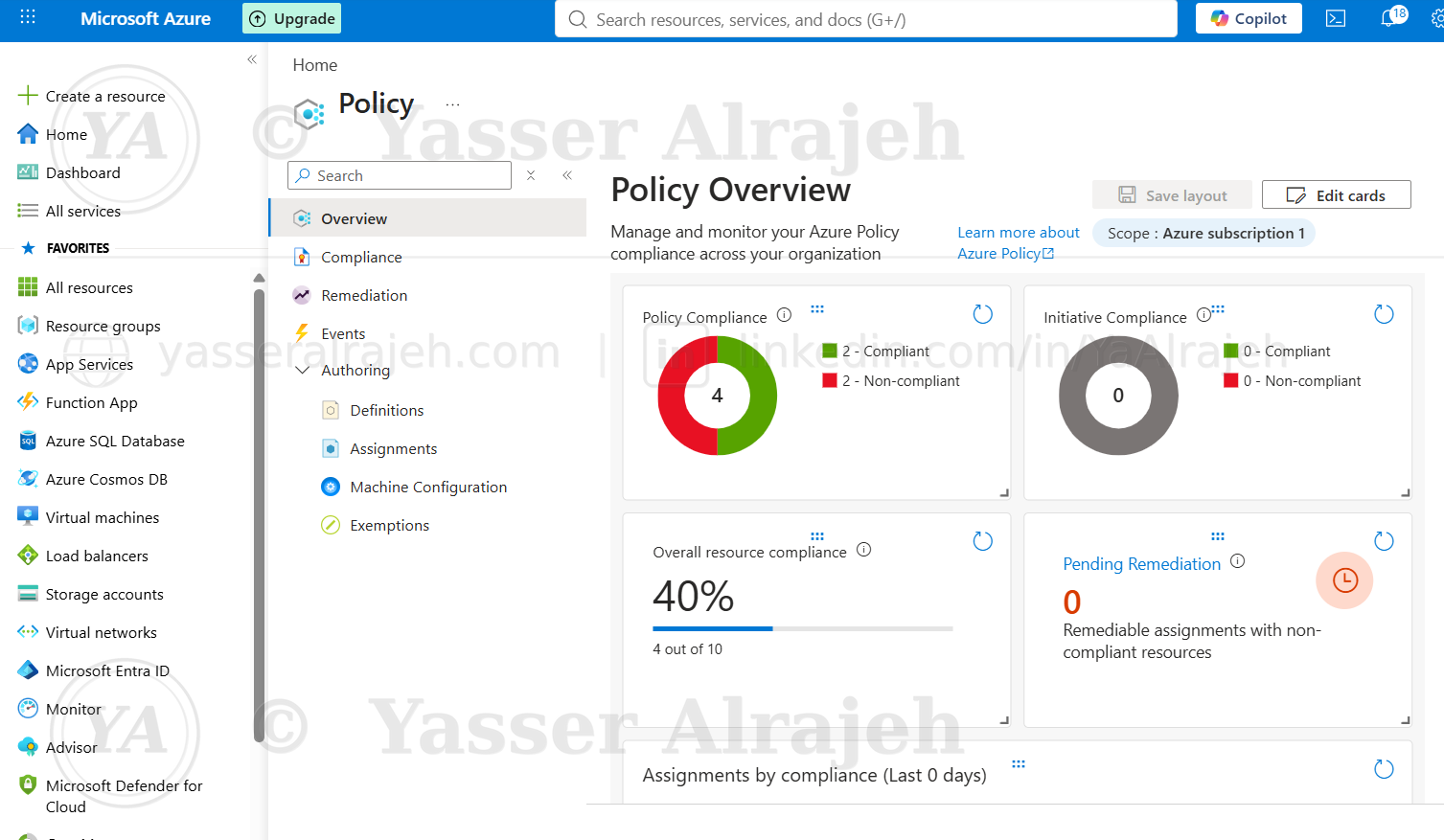Click the Microsoft Entra ID icon

click(x=28, y=670)
